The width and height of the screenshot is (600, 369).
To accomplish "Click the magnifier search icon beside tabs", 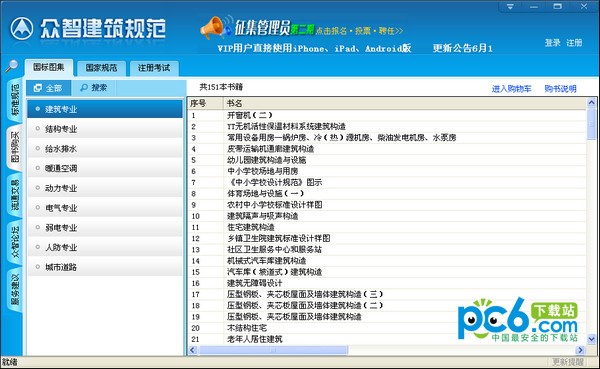I will [12, 66].
